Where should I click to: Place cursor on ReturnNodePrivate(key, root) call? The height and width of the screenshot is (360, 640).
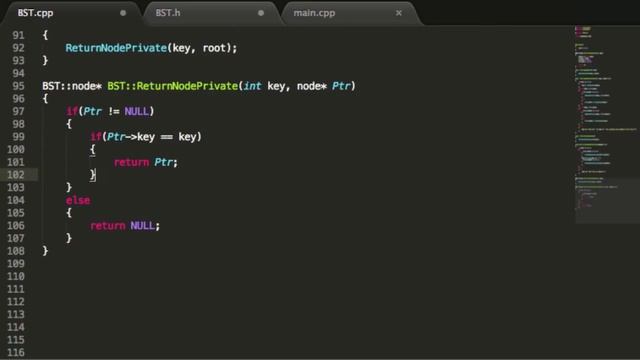pos(151,48)
